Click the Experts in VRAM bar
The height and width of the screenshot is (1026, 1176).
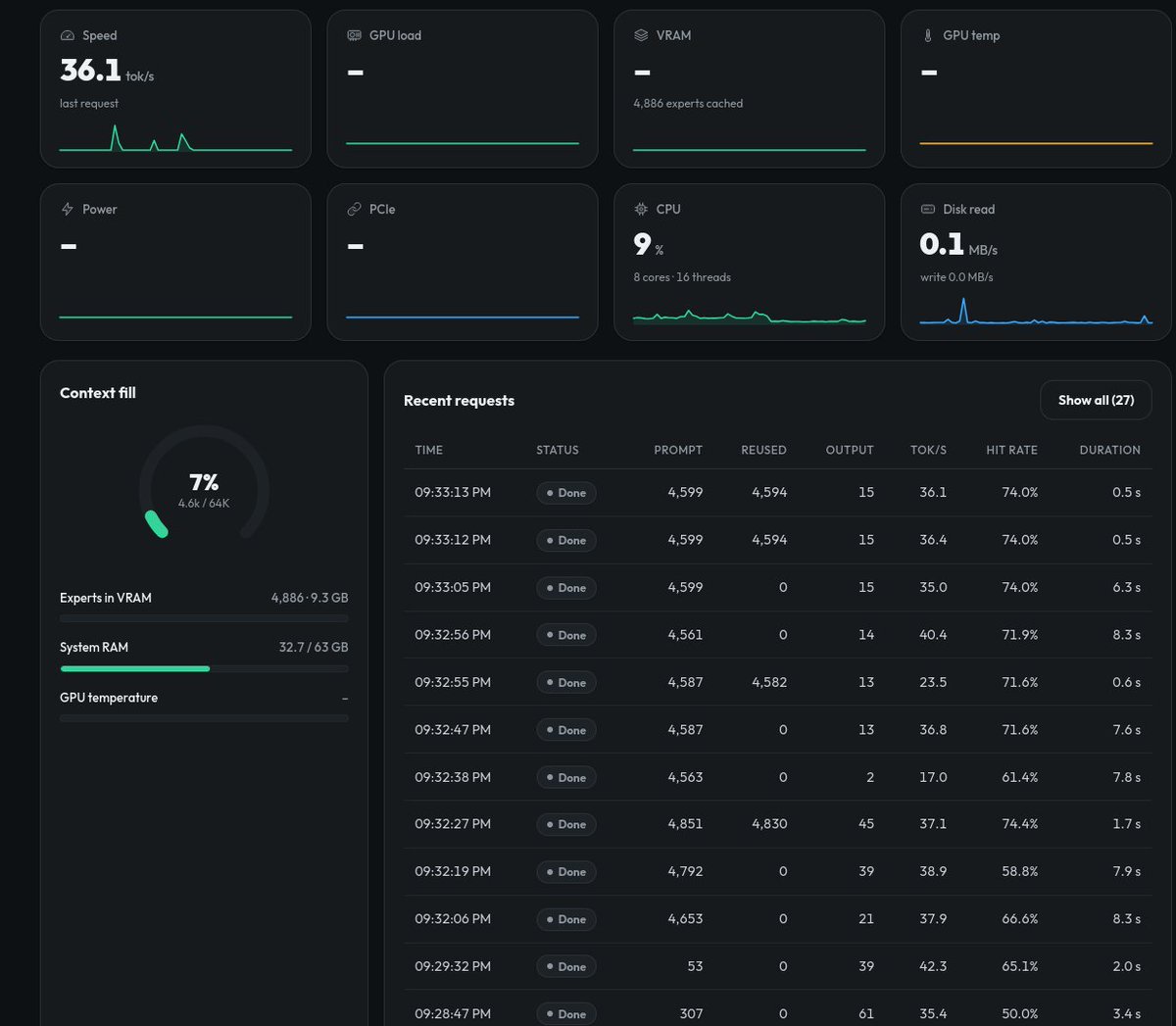204,618
